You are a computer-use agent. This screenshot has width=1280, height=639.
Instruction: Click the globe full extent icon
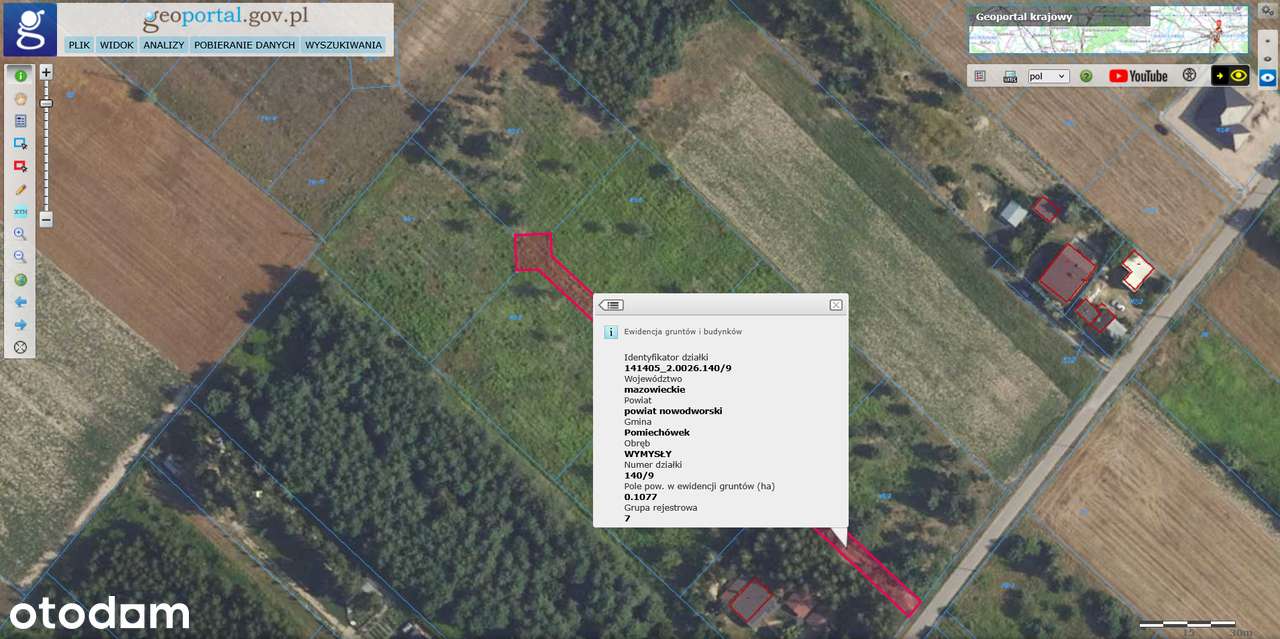(x=20, y=280)
